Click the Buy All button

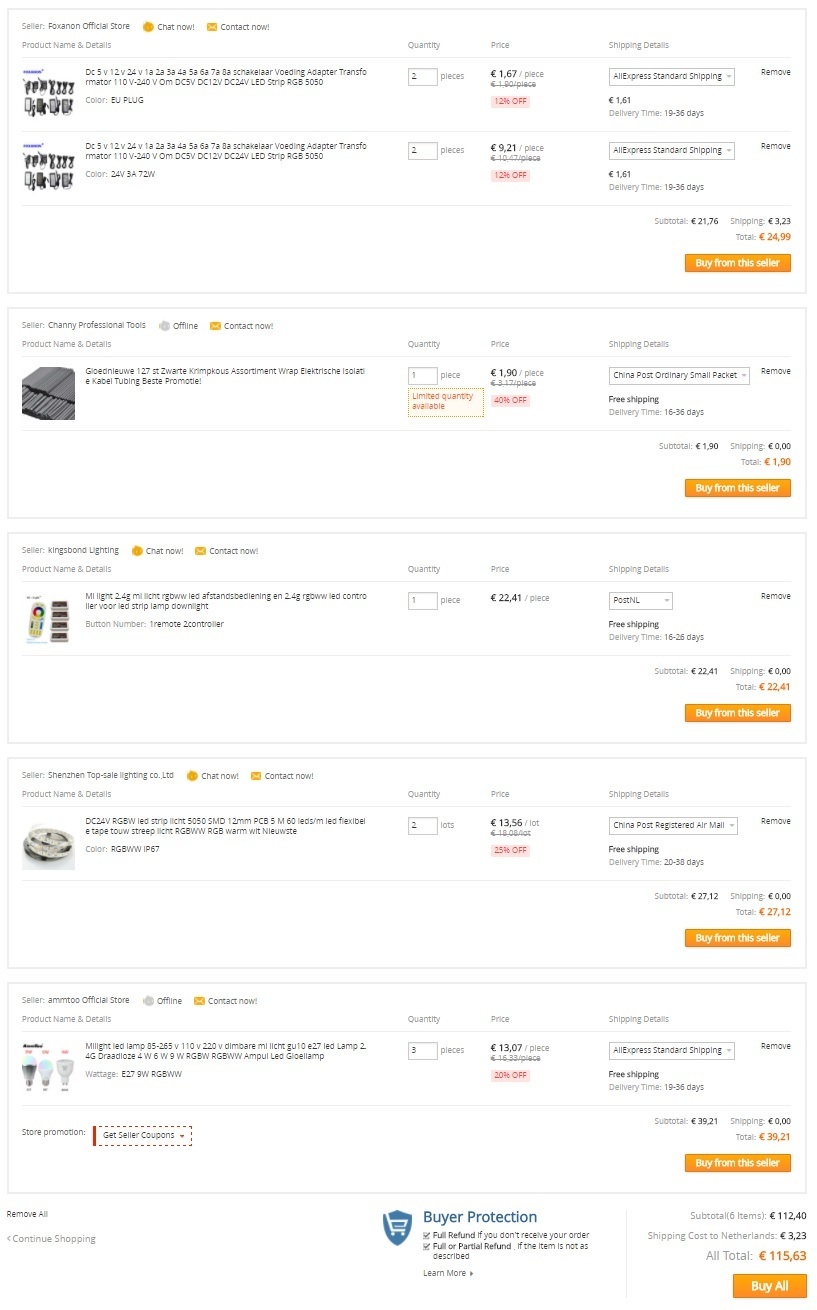pos(769,1286)
